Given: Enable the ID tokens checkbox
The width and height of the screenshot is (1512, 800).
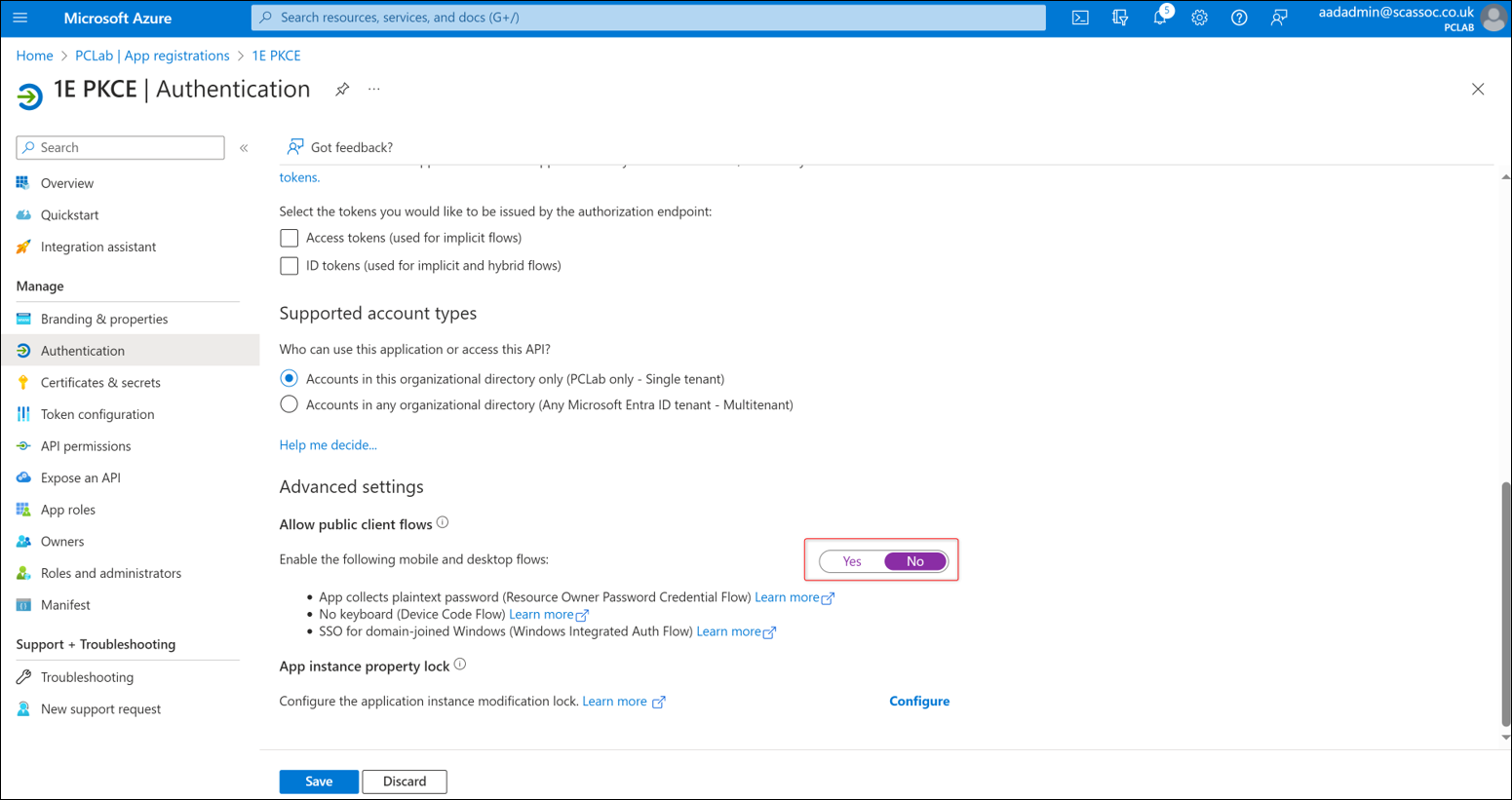Looking at the screenshot, I should [289, 266].
